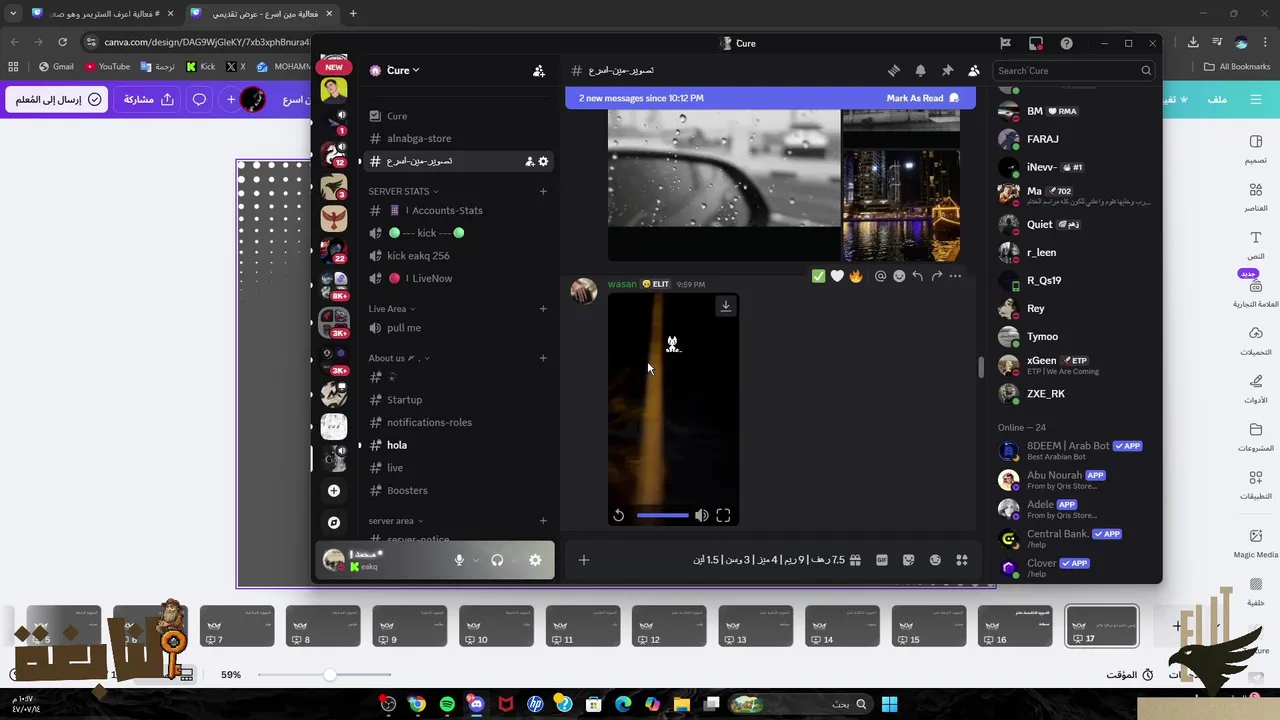1280x720 pixels.
Task: Collapse the About us category
Action: [x=398, y=358]
